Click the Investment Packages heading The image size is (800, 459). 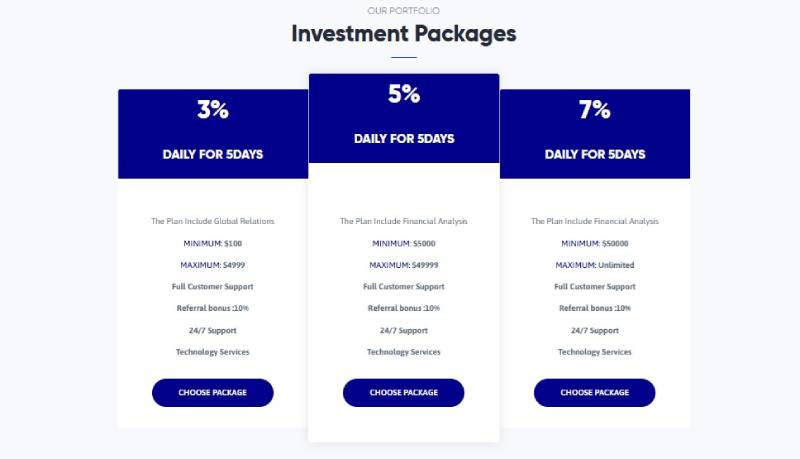(404, 34)
